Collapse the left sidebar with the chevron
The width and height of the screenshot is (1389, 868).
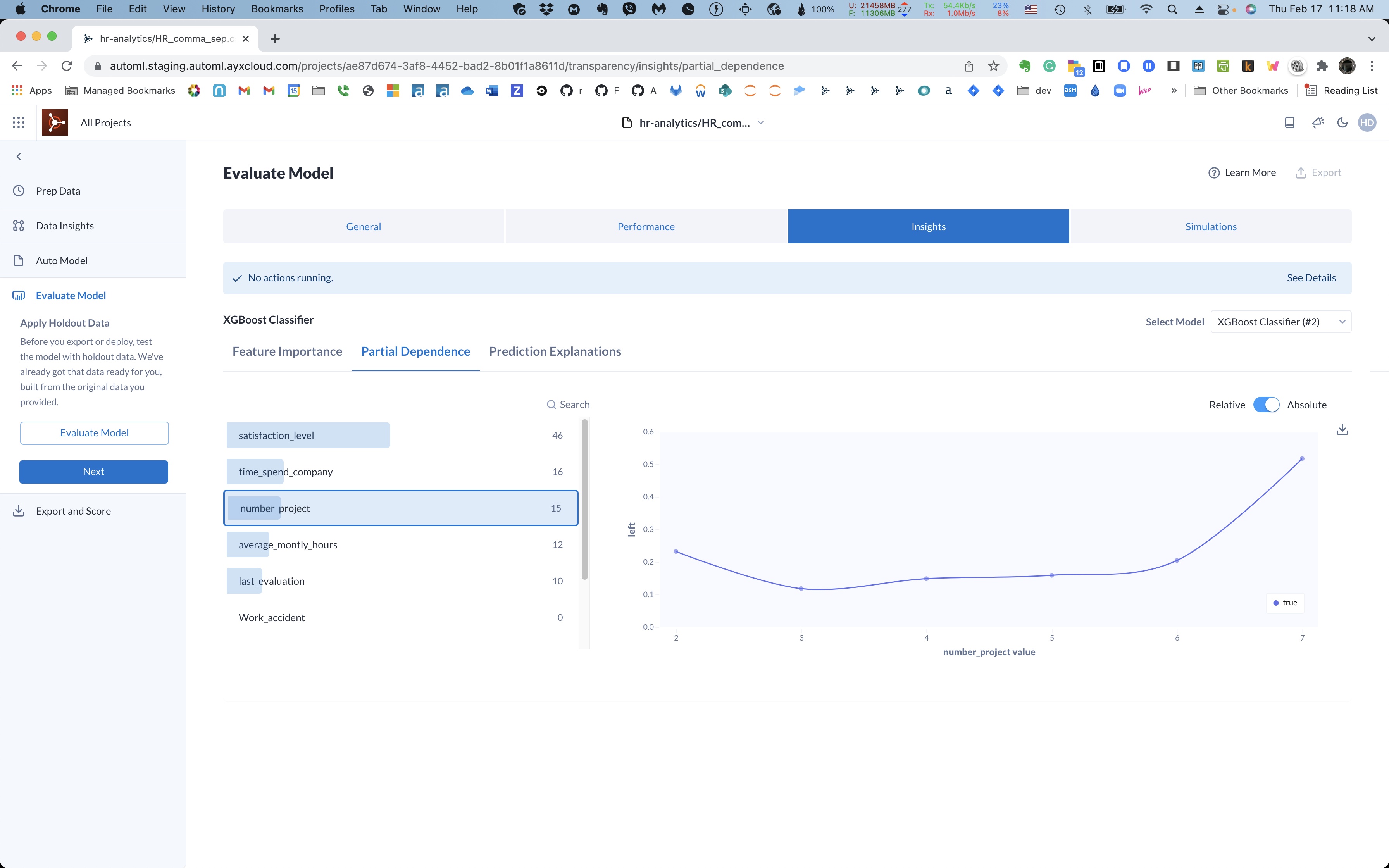click(x=18, y=156)
